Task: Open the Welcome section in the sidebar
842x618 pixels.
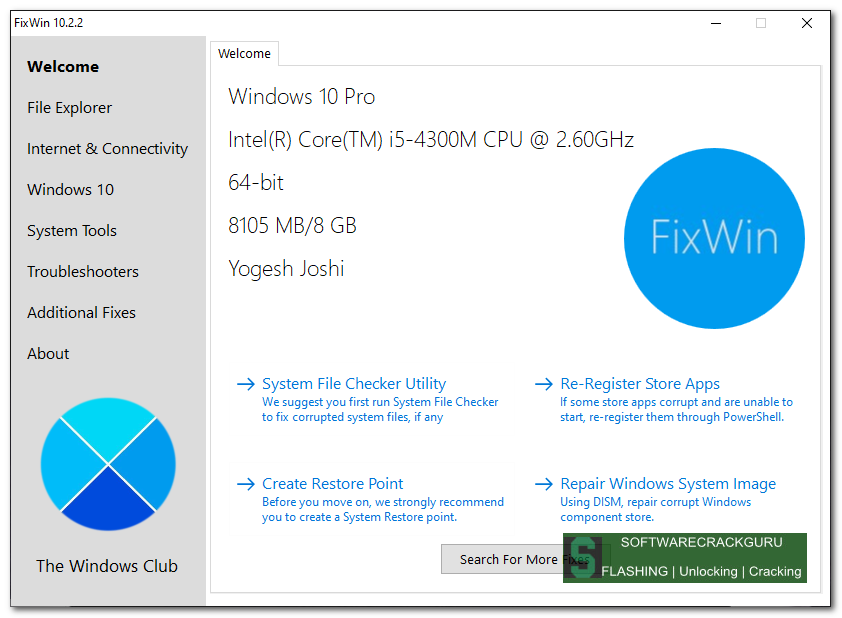Action: click(63, 67)
